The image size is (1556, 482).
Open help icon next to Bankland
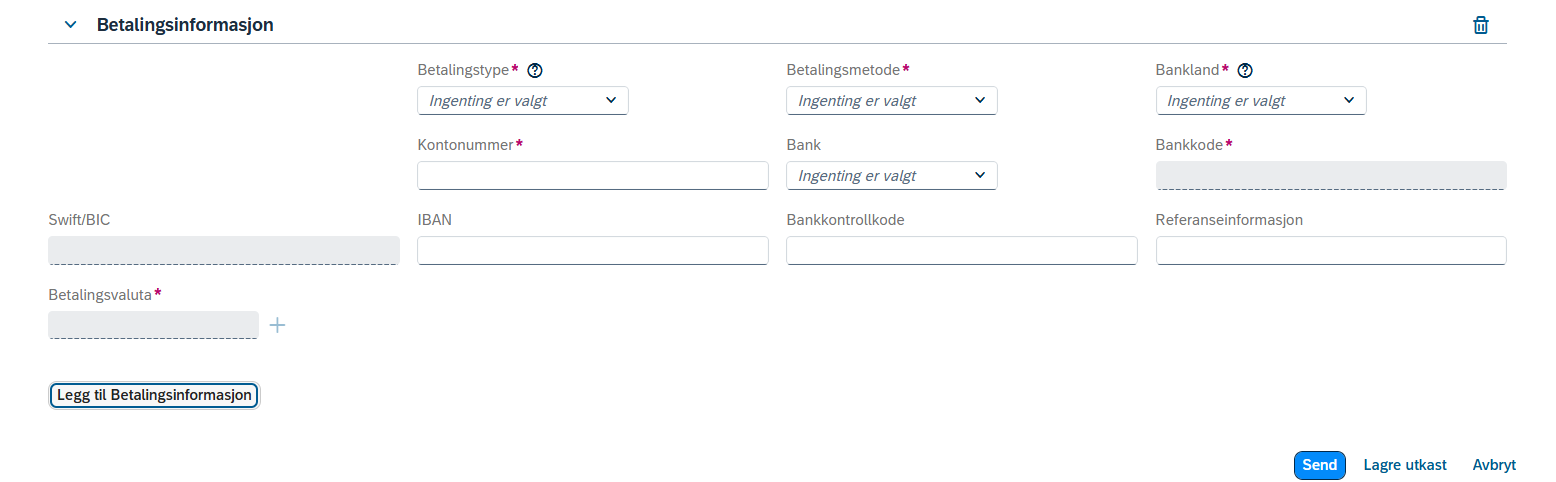(1245, 70)
